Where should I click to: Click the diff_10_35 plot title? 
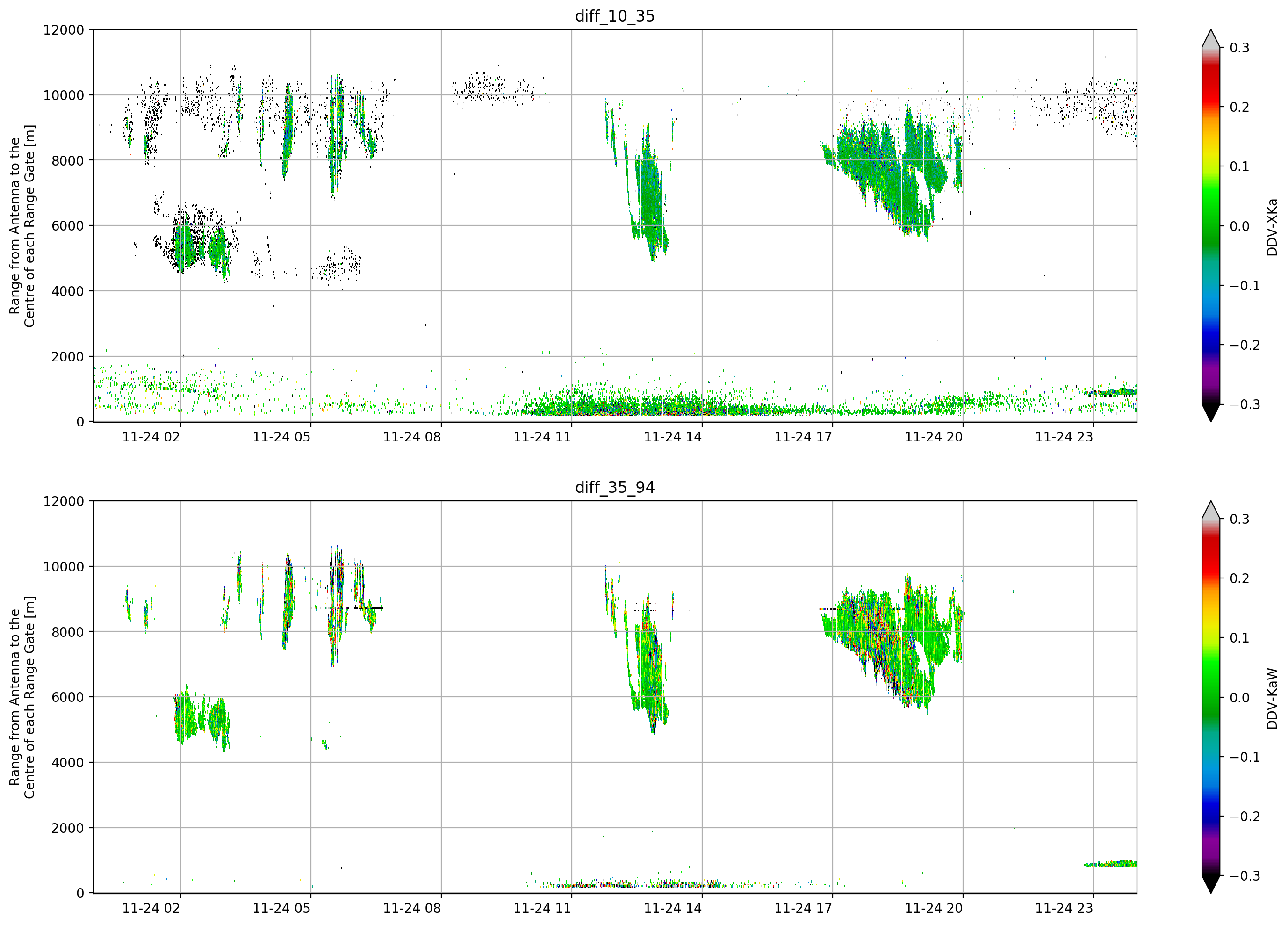[x=614, y=16]
